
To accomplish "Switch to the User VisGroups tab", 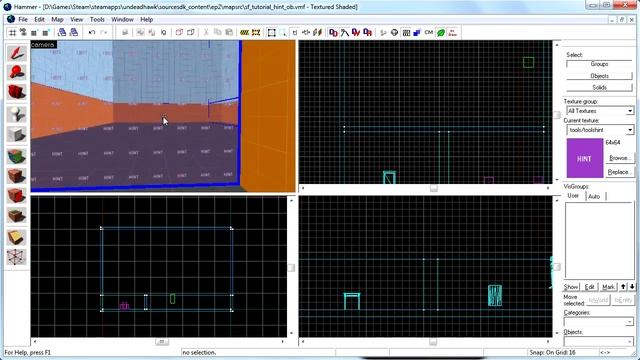I will pos(573,196).
